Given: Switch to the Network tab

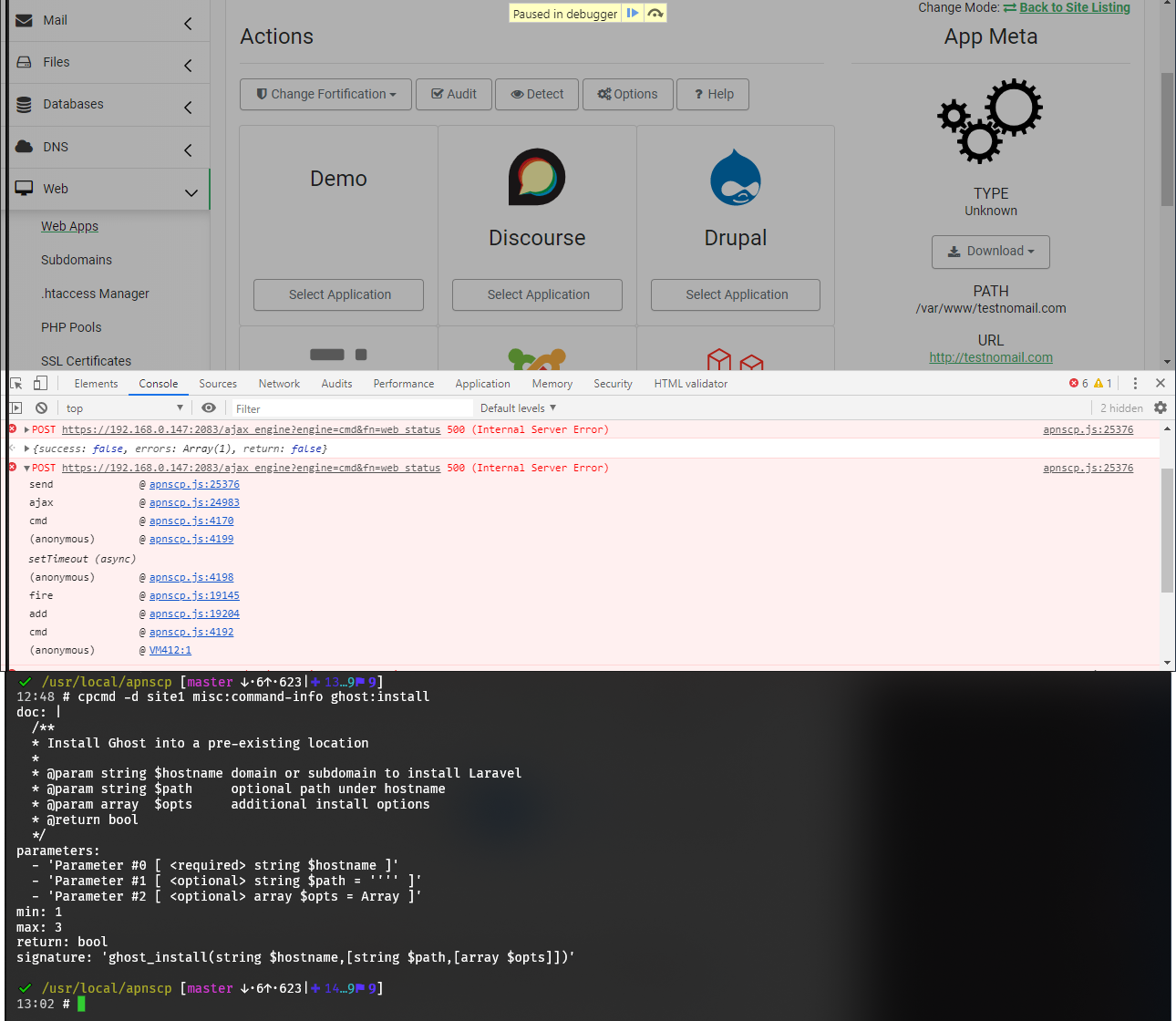Looking at the screenshot, I should pos(279,384).
